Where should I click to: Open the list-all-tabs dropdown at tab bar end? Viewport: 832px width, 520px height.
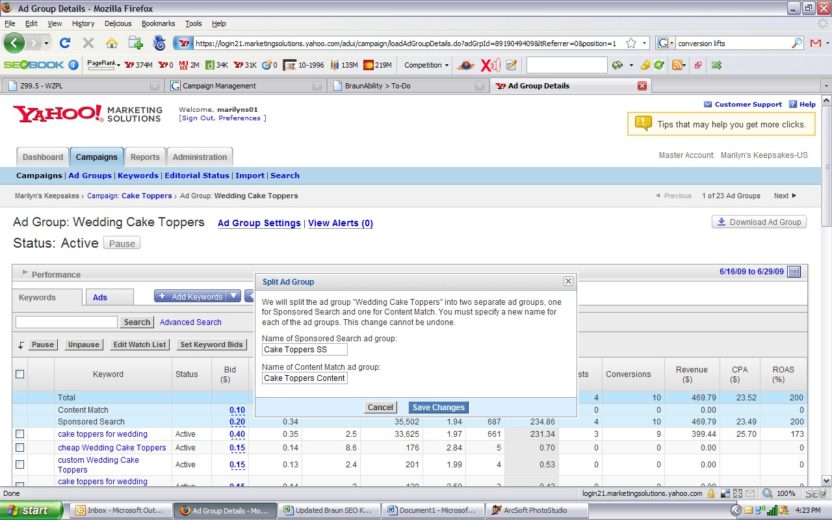click(x=826, y=85)
